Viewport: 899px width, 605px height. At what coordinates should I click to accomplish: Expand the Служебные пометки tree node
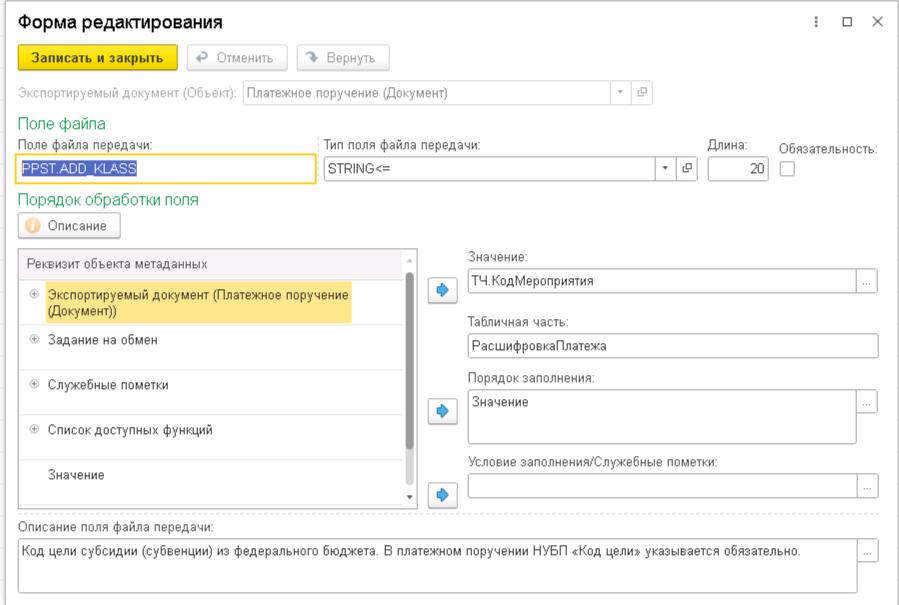(x=34, y=385)
